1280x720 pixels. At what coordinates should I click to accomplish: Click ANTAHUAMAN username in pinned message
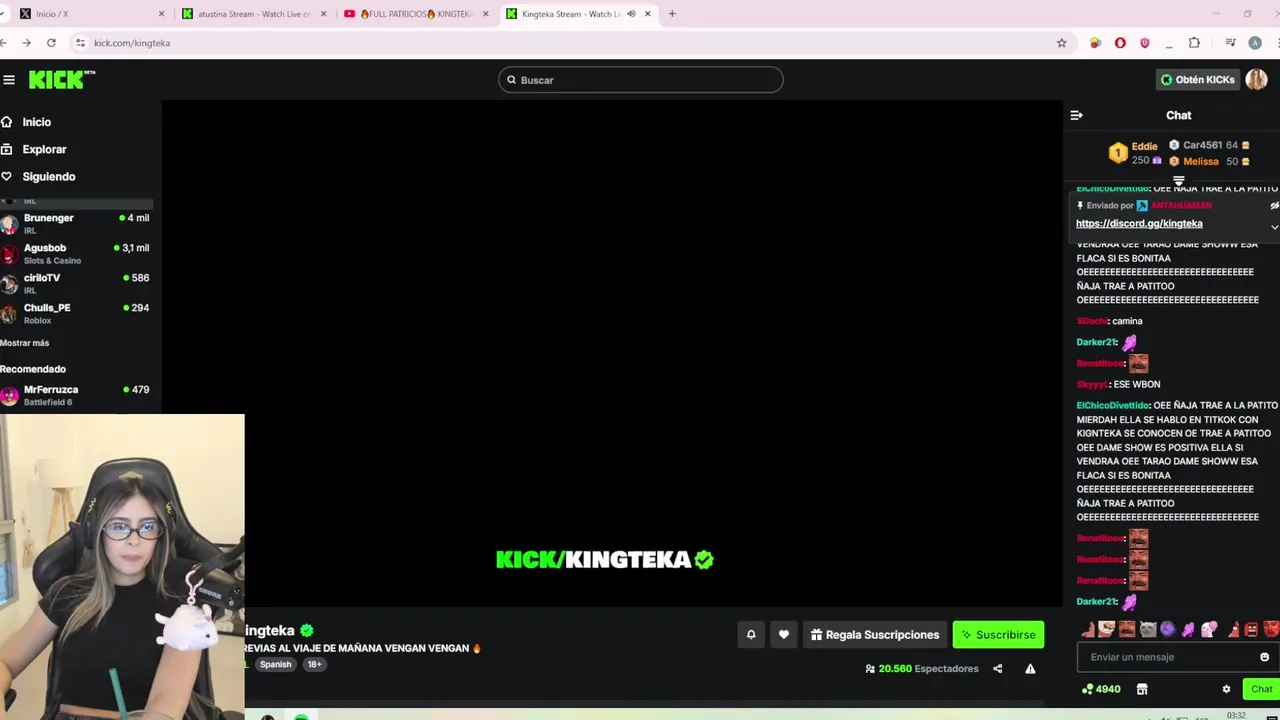point(1181,206)
